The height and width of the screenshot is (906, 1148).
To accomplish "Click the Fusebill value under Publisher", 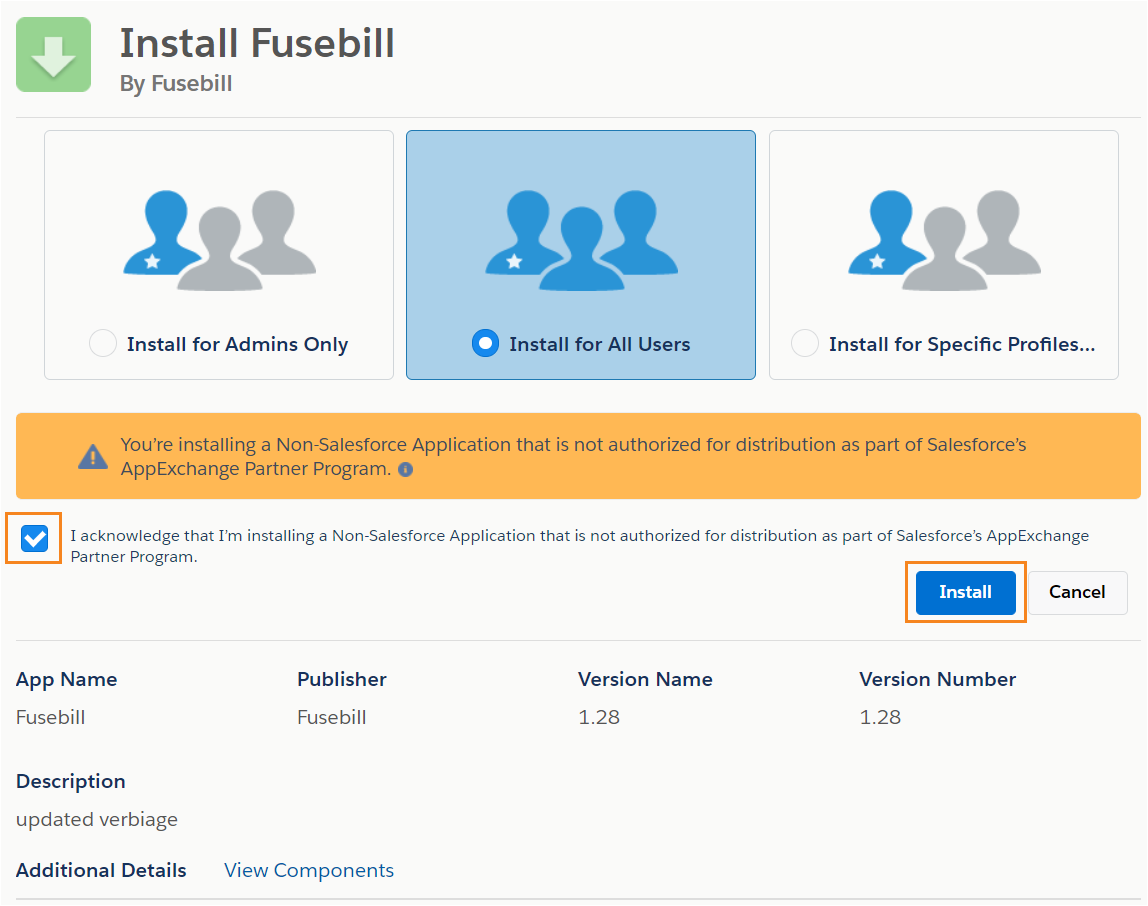I will coord(332,717).
